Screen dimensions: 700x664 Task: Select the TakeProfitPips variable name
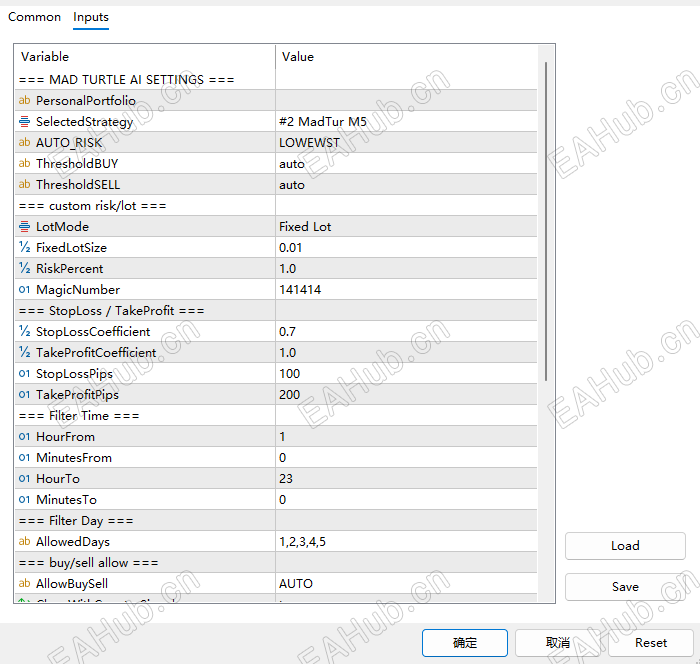77,394
